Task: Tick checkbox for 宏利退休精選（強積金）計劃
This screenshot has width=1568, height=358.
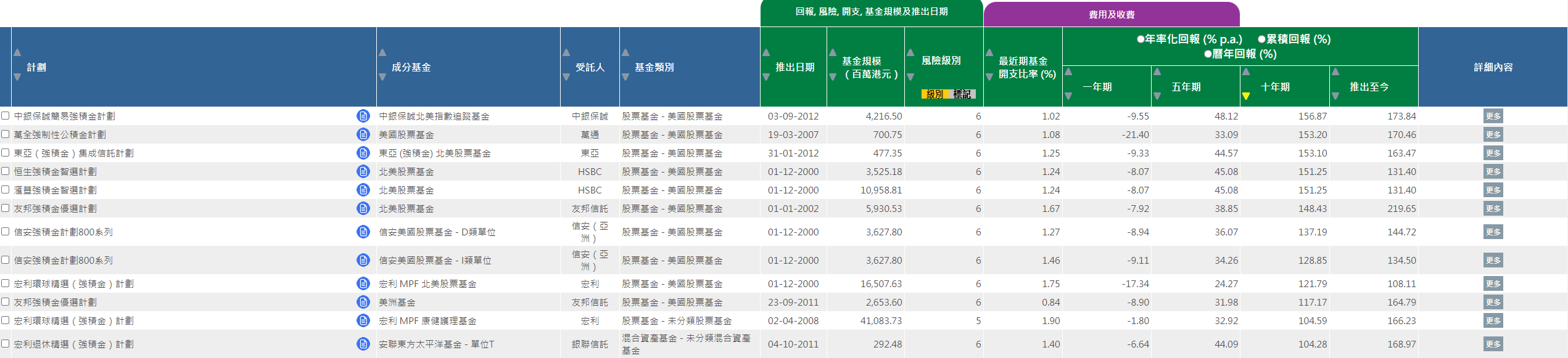Action: pos(6,343)
